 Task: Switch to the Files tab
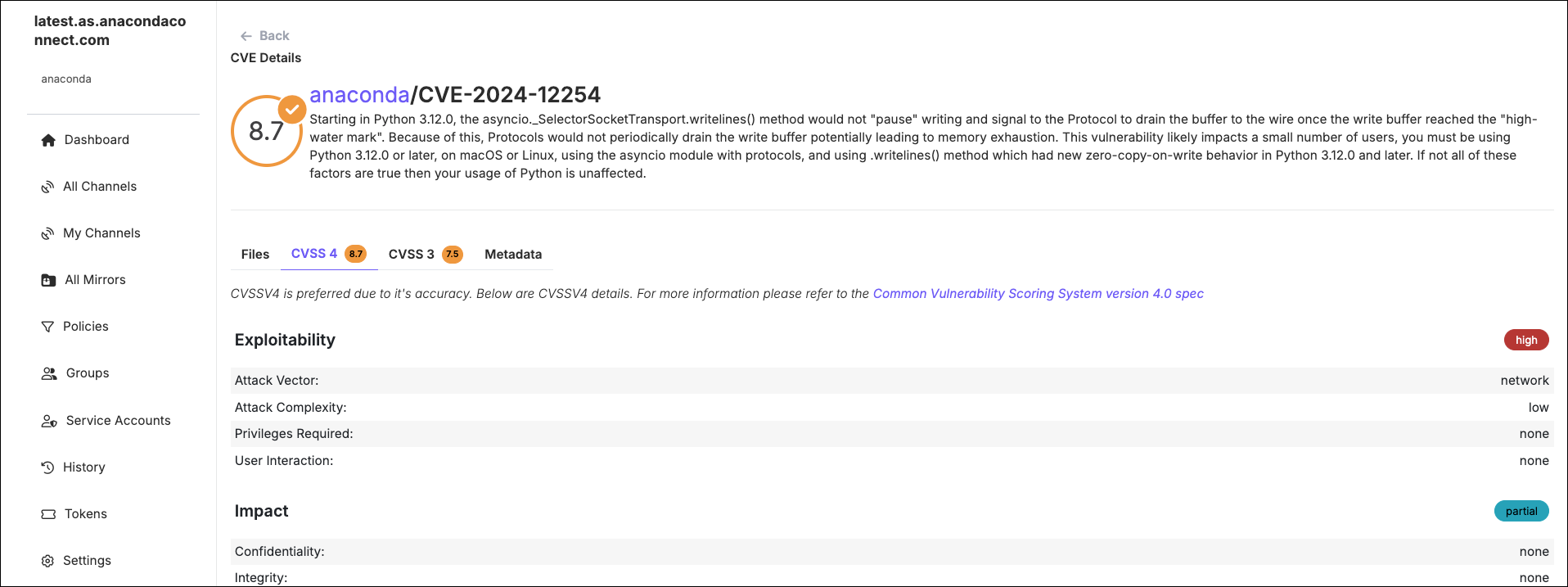click(255, 255)
